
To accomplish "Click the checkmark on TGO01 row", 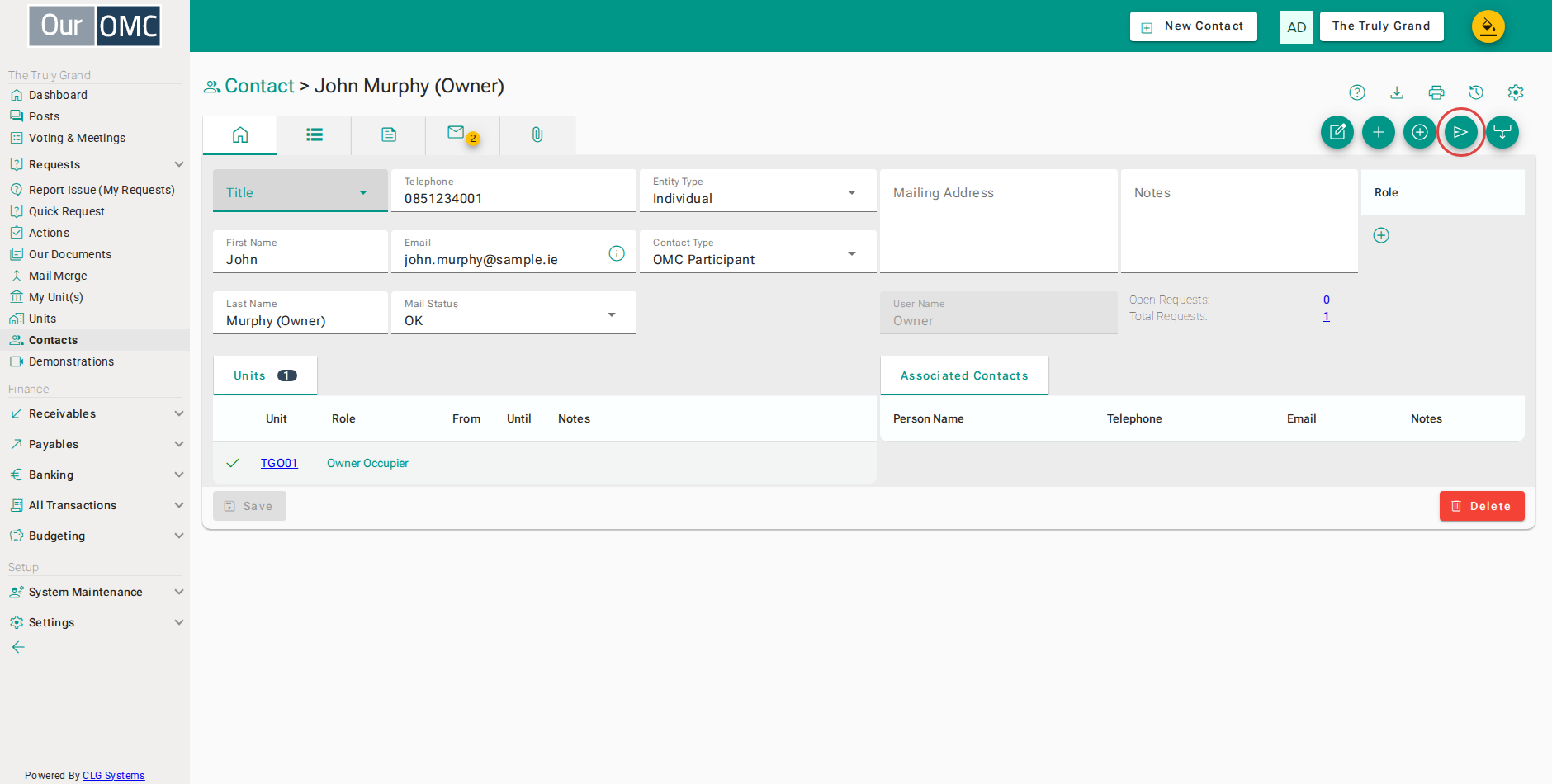I will pos(233,463).
